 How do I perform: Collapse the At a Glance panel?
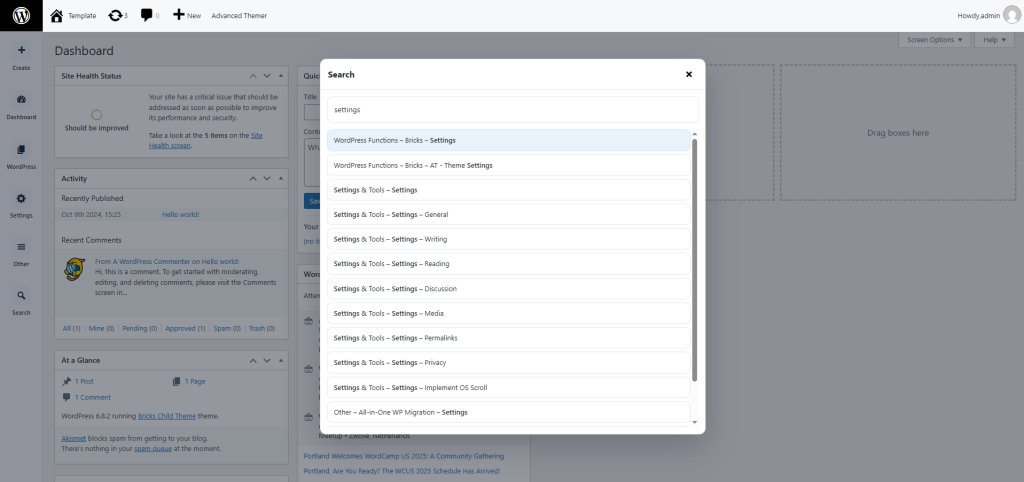(281, 360)
